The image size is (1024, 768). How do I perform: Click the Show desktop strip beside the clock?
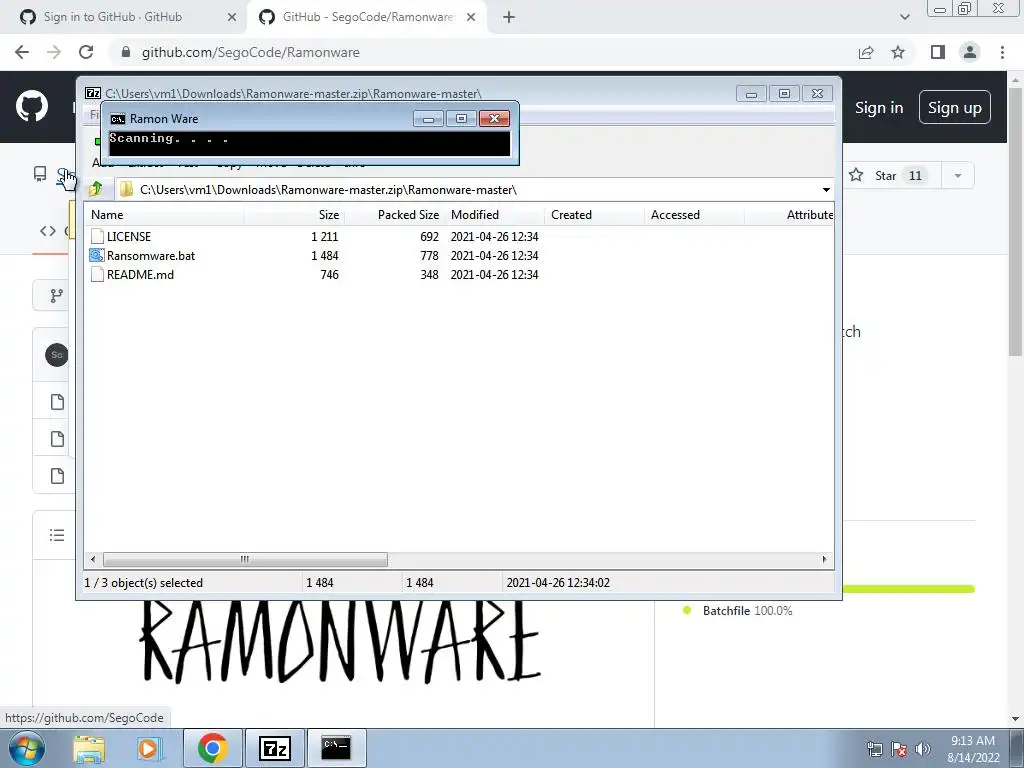point(1015,748)
